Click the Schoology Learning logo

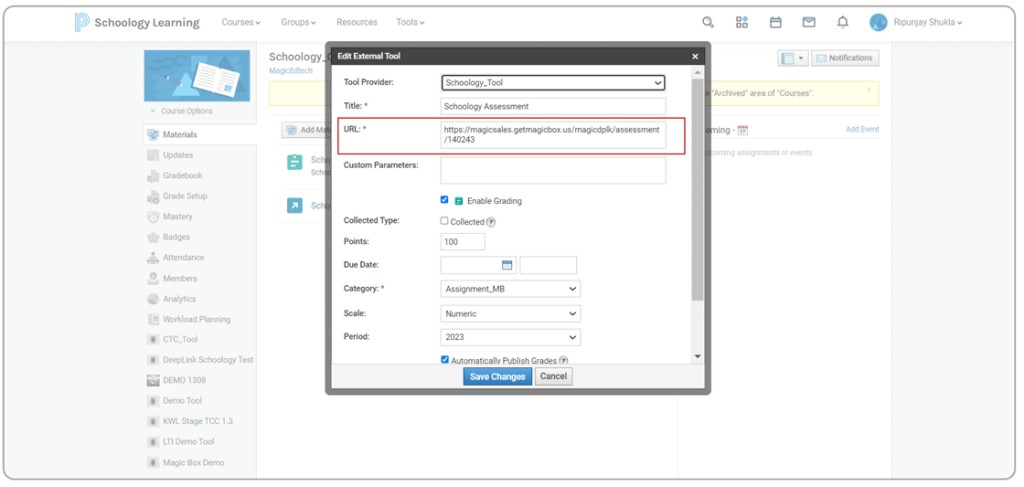137,22
